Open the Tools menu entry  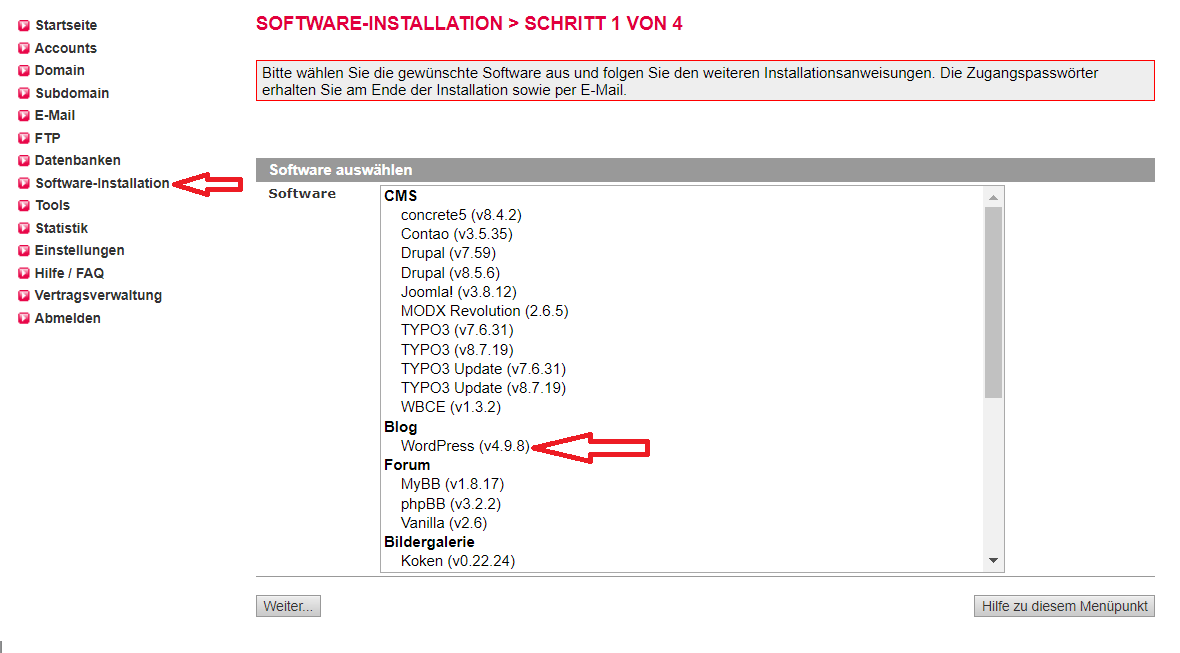pyautogui.click(x=53, y=205)
